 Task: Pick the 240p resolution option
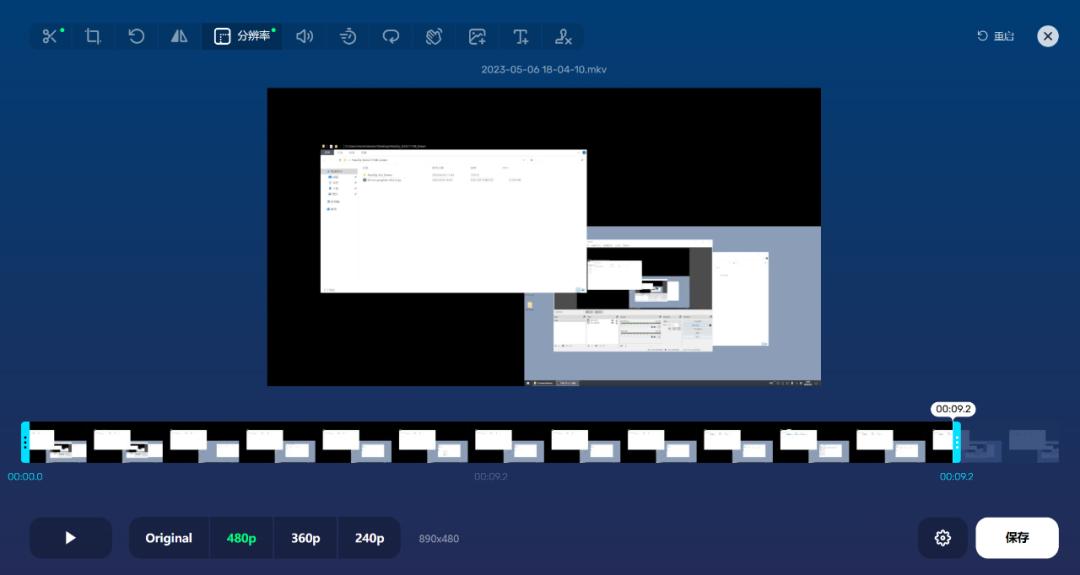pyautogui.click(x=369, y=538)
